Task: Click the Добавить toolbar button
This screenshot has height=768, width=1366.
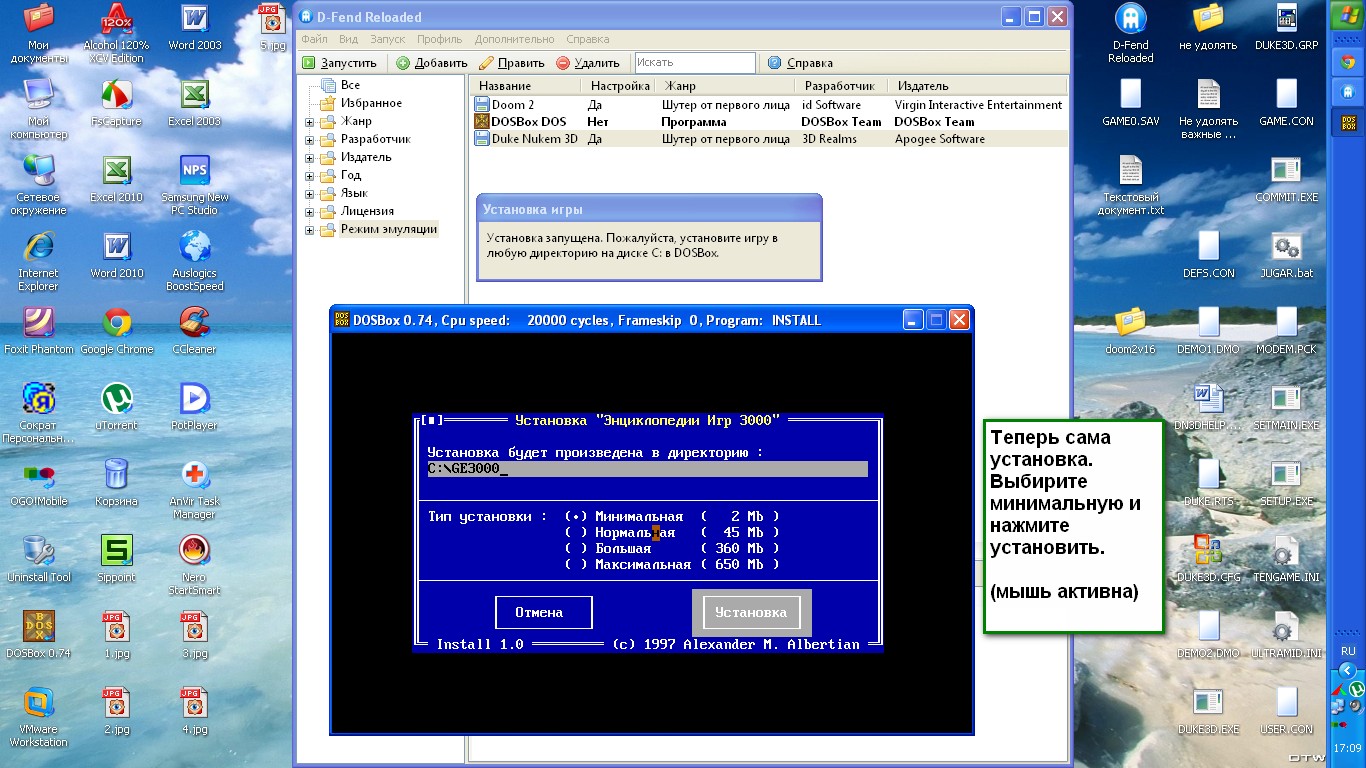Action: [432, 63]
